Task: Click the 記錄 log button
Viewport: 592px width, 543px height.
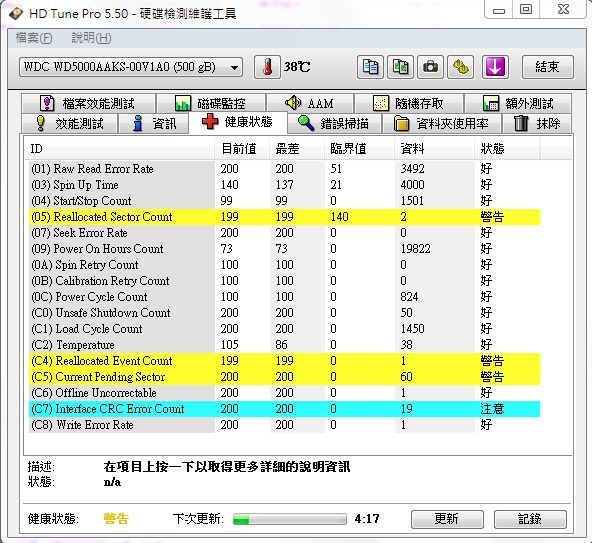Action: tap(530, 519)
